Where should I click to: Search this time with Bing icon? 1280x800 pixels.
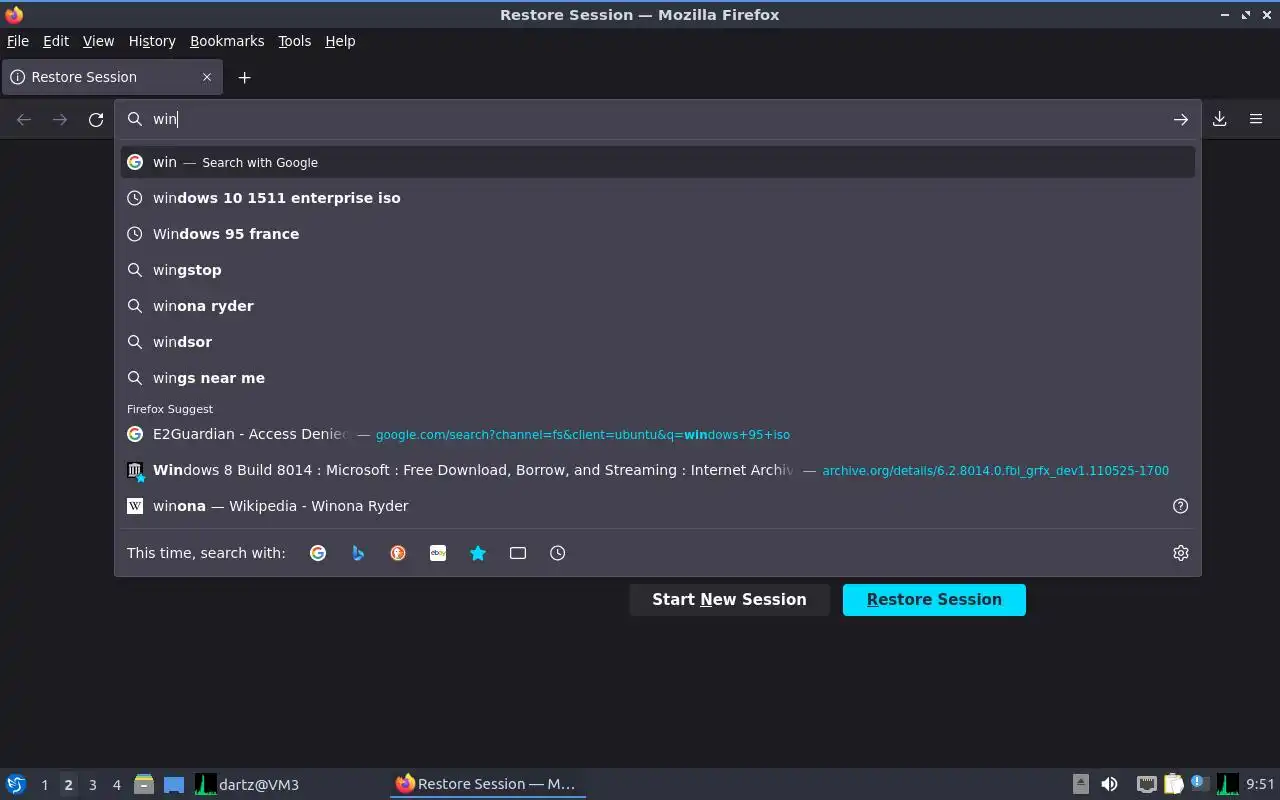coord(358,553)
